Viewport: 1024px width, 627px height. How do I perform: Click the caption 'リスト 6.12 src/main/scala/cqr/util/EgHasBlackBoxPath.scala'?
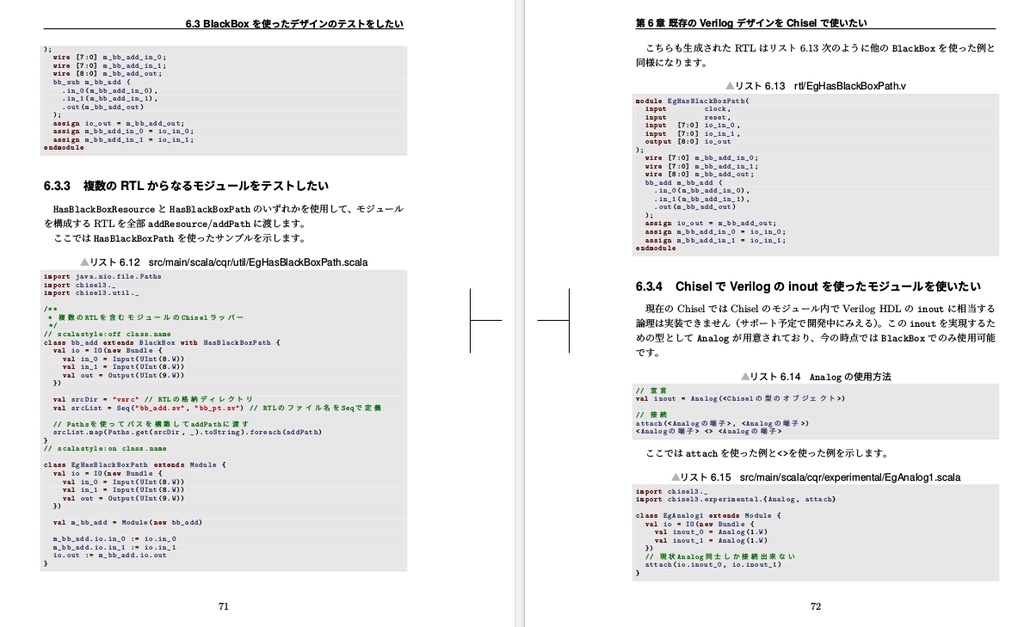coord(224,262)
